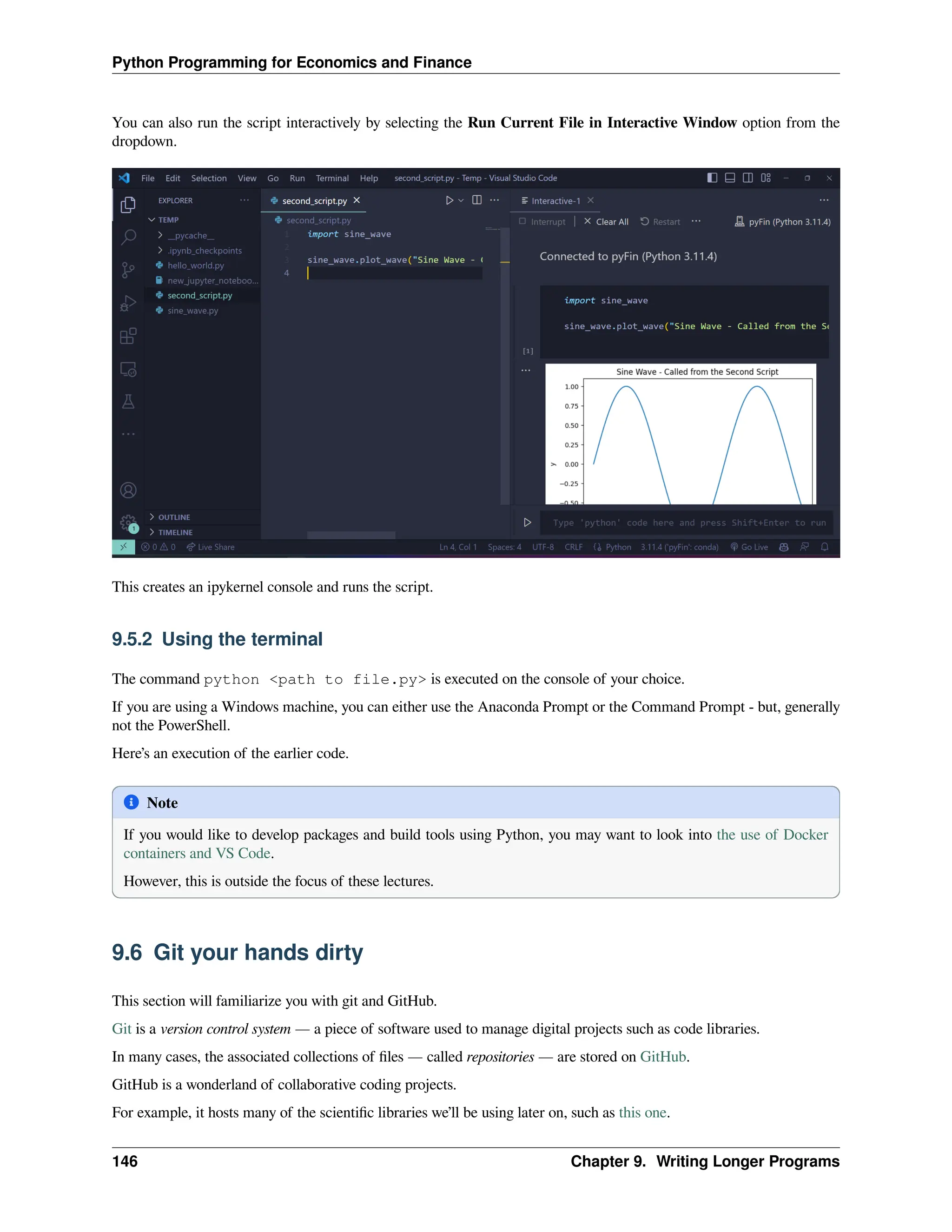Viewport: 952px width, 1232px height.
Task: Open the Run dropdown arrow beside play icon
Action: click(461, 200)
